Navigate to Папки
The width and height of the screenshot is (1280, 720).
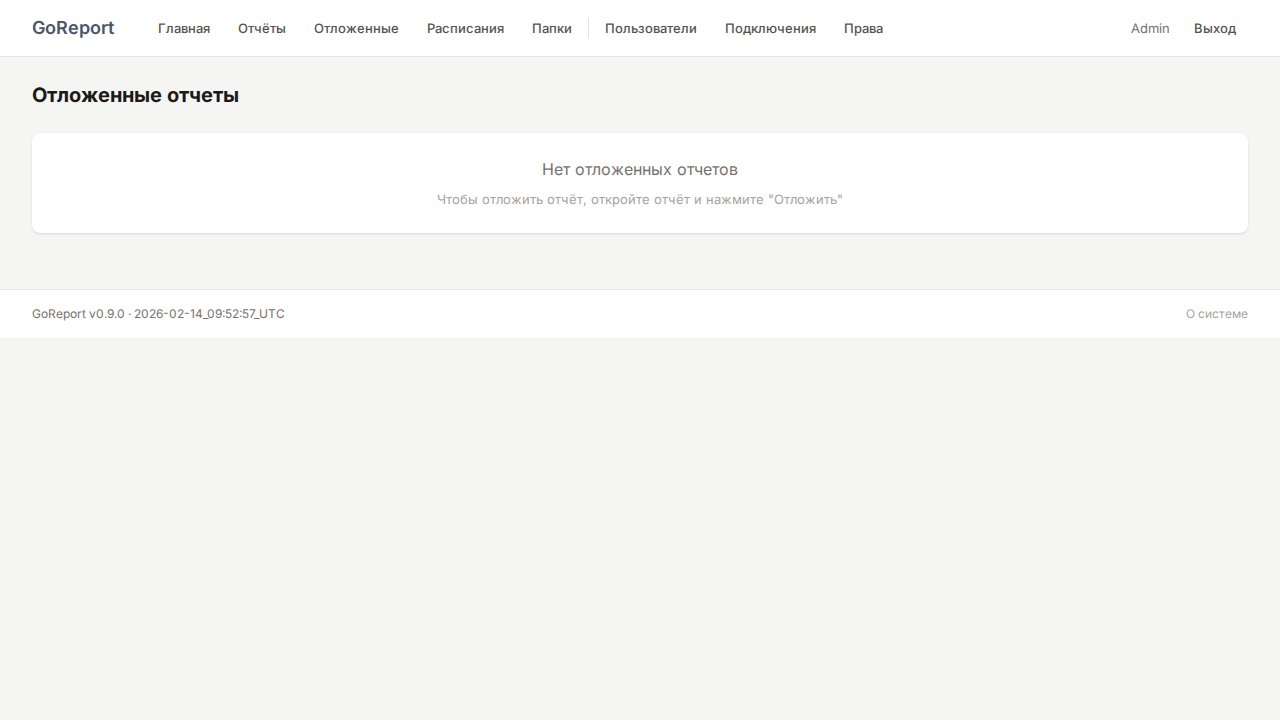[x=552, y=28]
